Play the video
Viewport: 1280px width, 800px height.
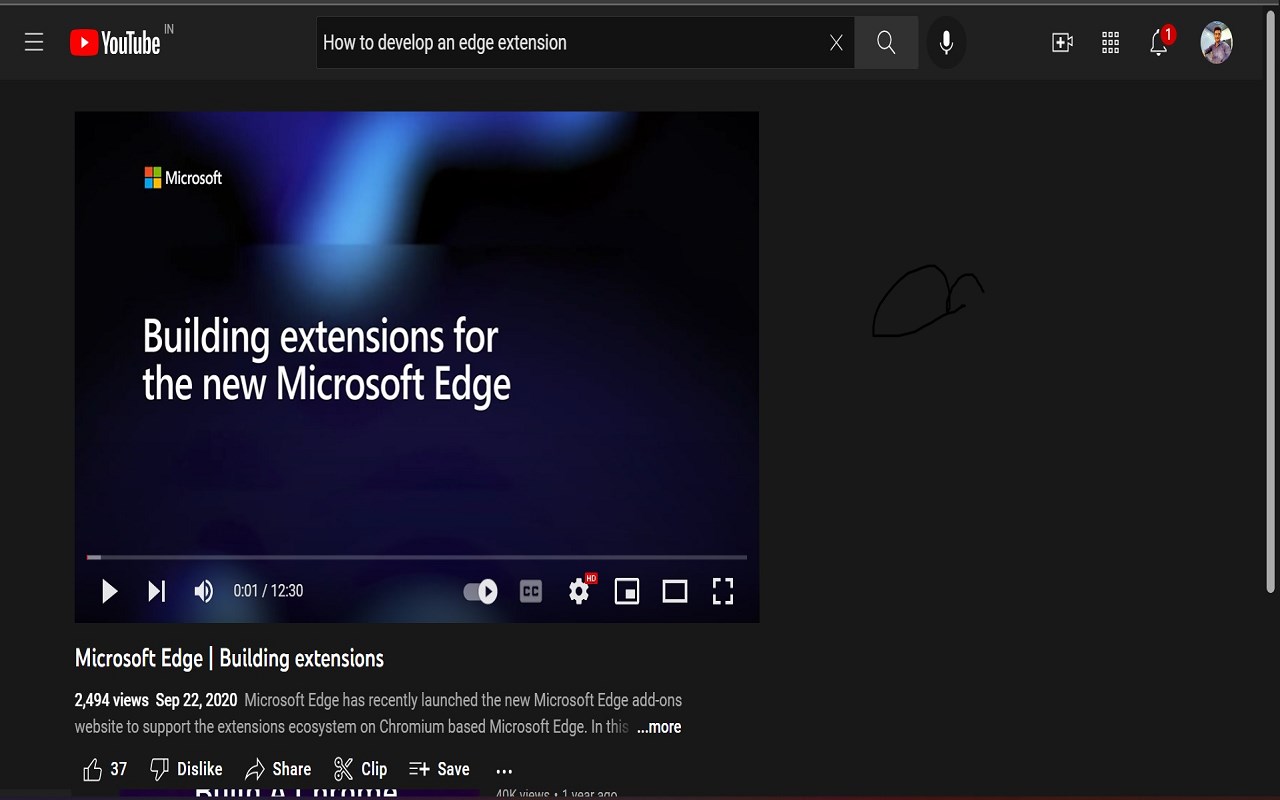pyautogui.click(x=109, y=591)
